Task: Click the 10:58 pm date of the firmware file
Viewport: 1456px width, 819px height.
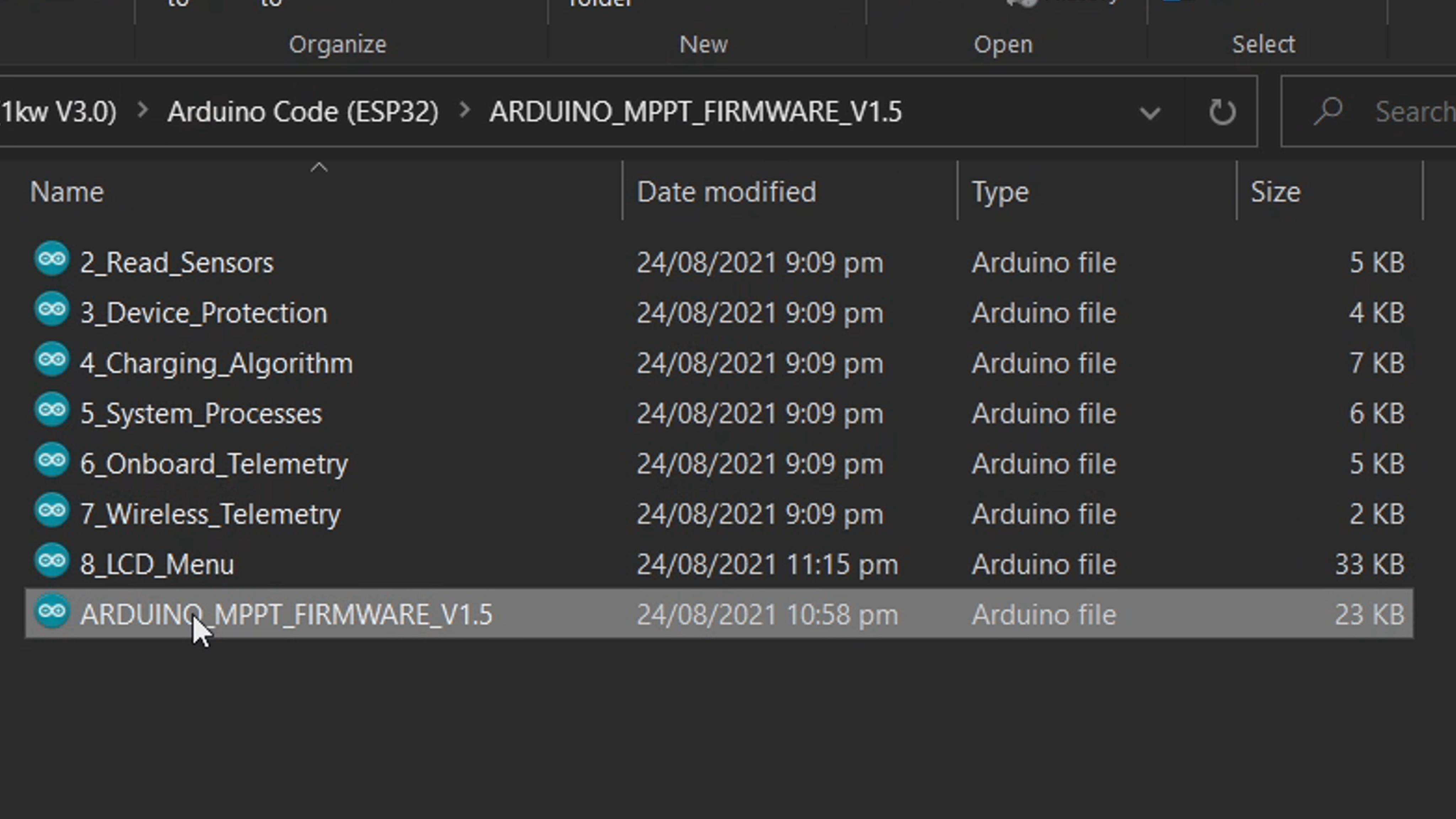Action: pos(767,615)
